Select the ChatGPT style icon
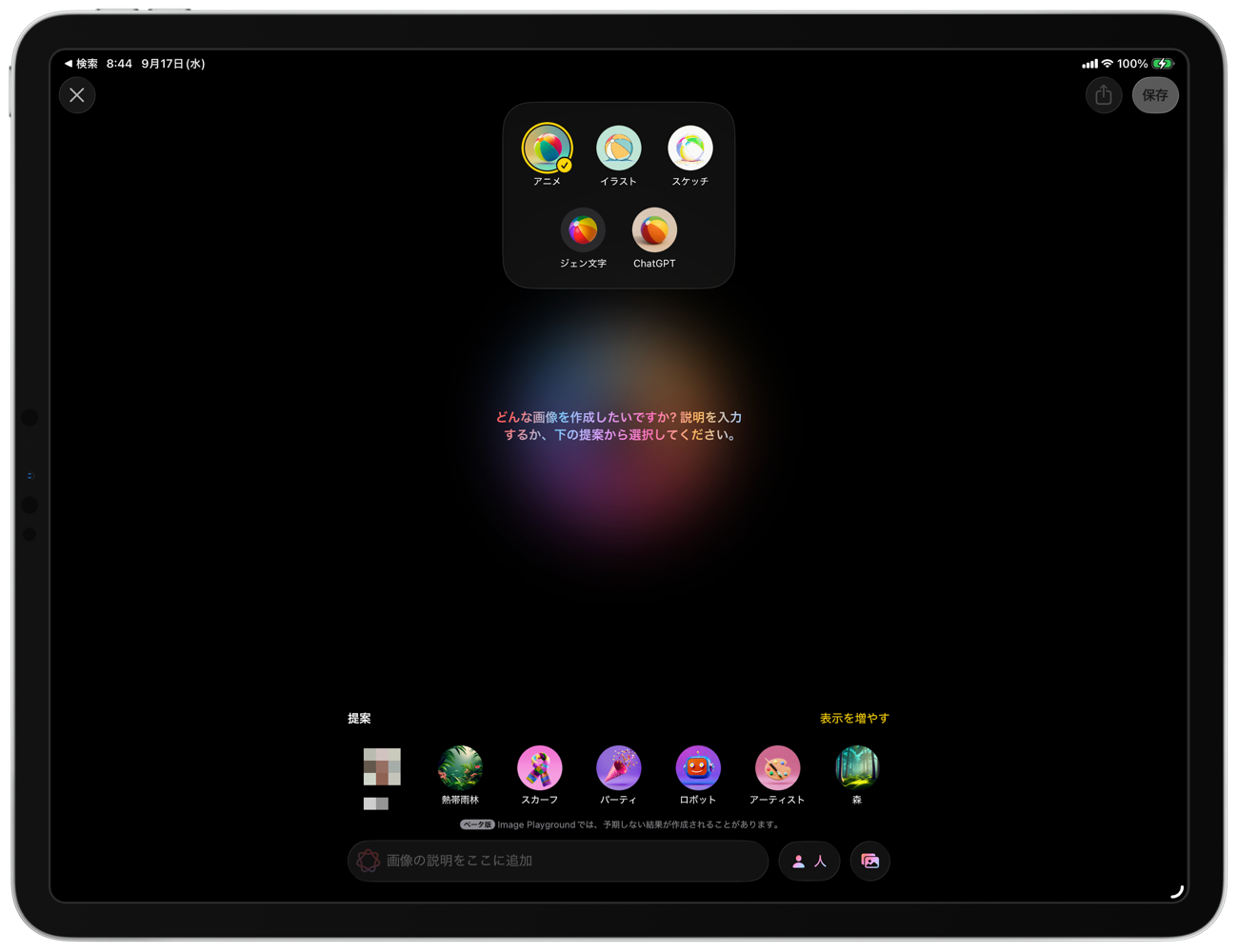The height and width of the screenshot is (952, 1238). [x=654, y=229]
